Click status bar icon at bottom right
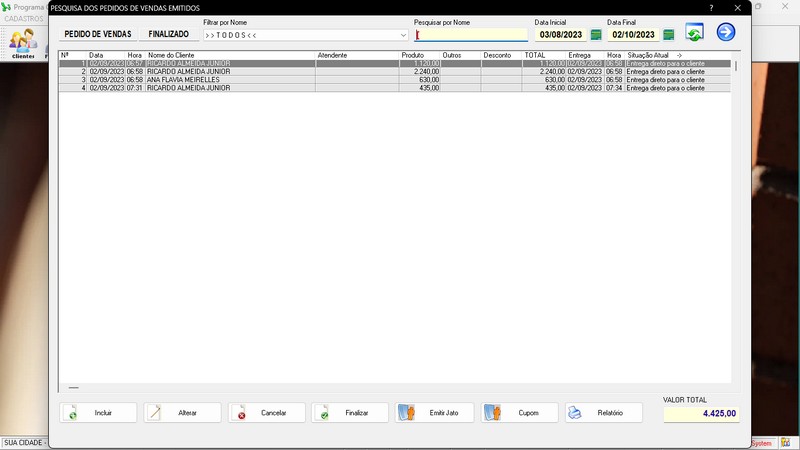 (x=786, y=443)
